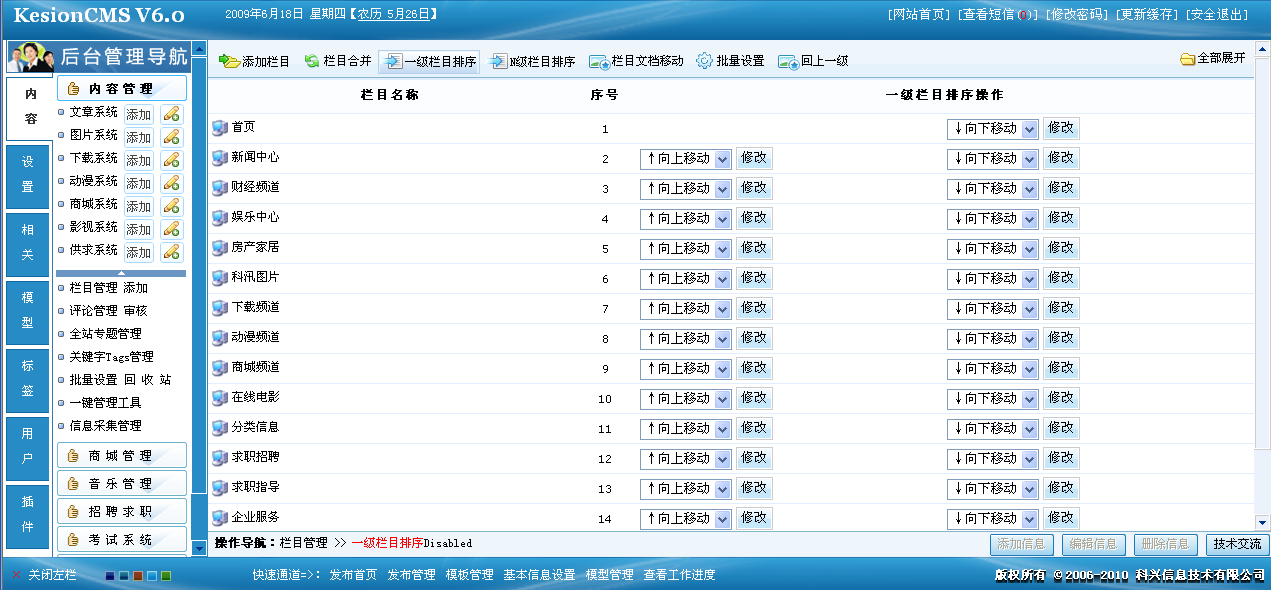1271x590 pixels.
Task: Click the right vertical scrollbar
Action: [x=1263, y=300]
